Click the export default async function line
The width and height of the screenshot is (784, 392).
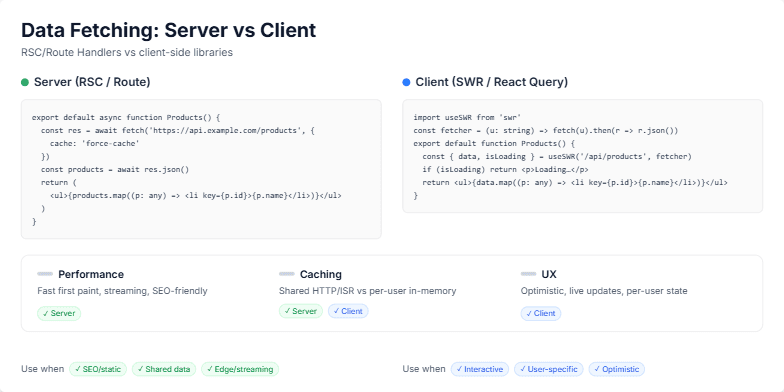click(126, 118)
